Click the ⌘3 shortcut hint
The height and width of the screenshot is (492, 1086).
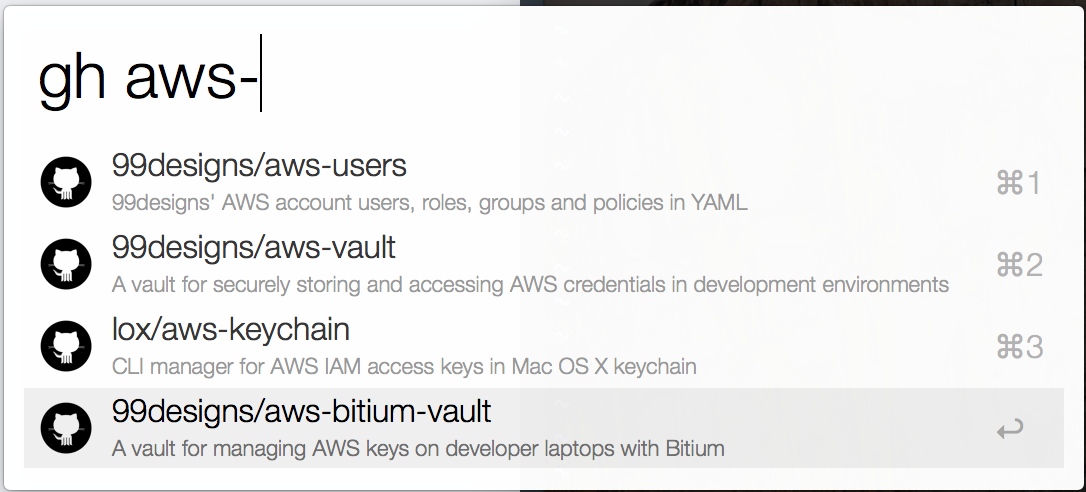(1019, 347)
